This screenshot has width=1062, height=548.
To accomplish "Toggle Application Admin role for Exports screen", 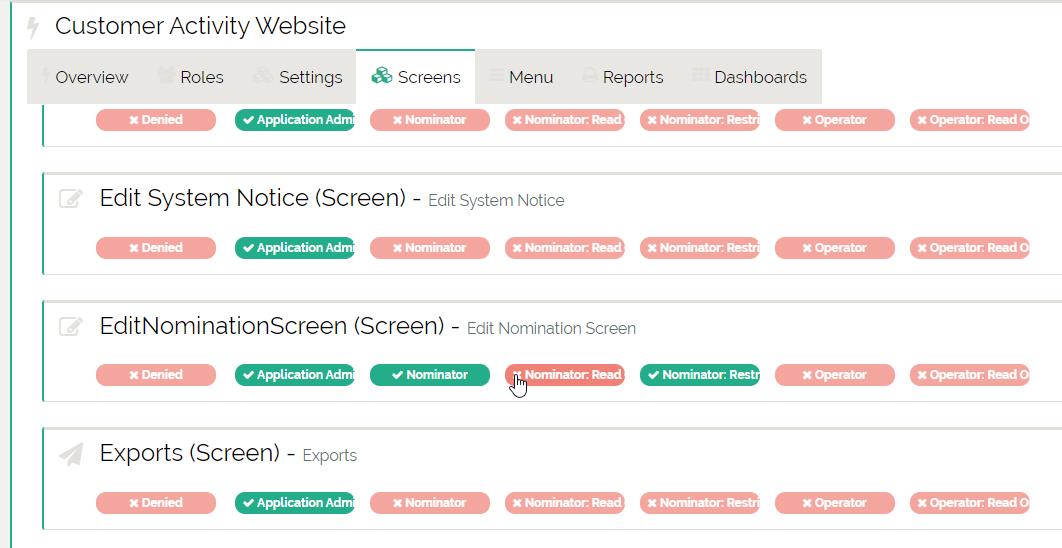I will point(295,503).
